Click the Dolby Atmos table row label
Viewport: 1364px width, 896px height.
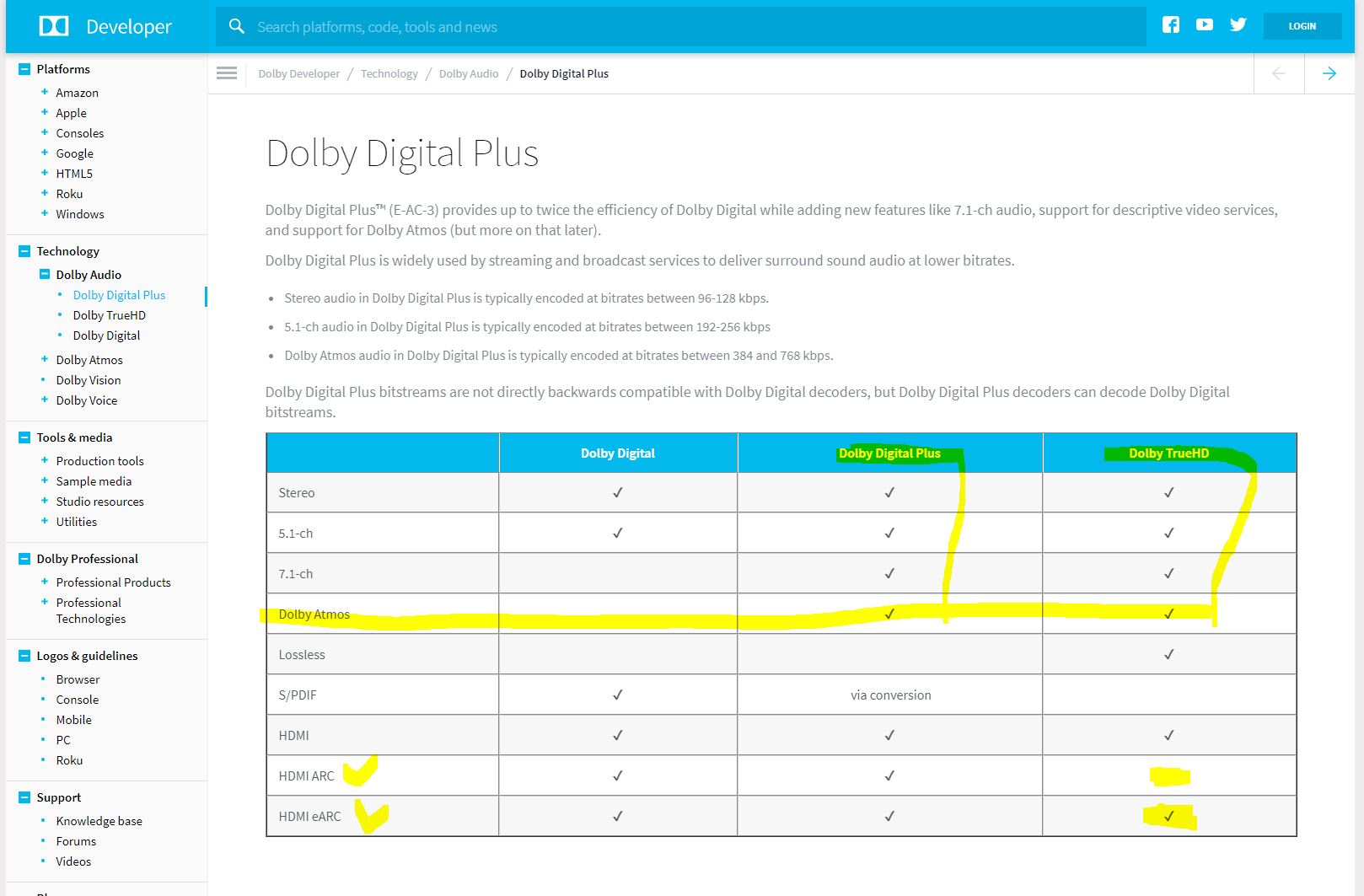[x=314, y=614]
